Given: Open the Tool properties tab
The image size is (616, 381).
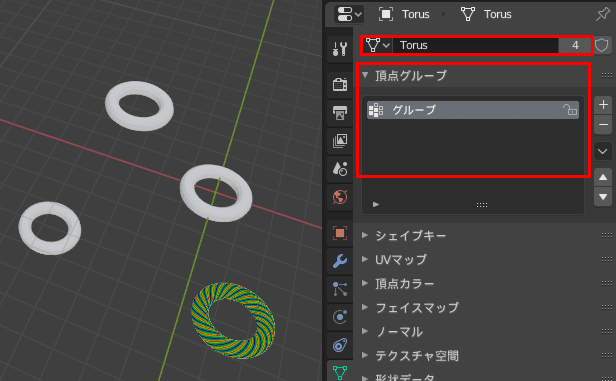Looking at the screenshot, I should 340,49.
